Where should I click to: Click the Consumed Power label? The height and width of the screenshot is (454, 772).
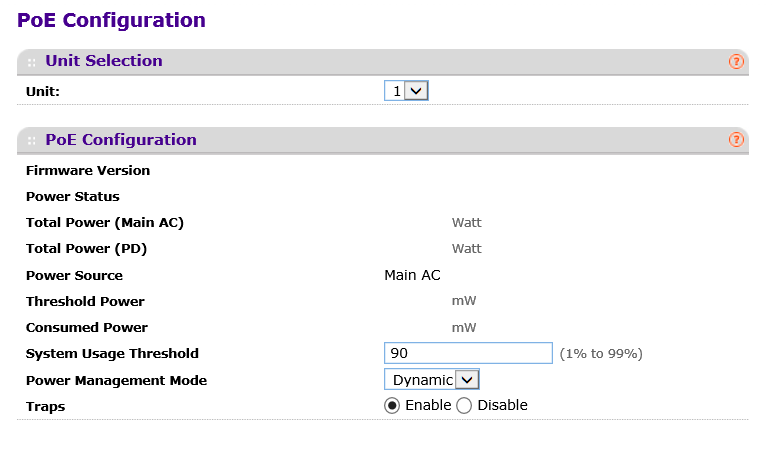pyautogui.click(x=87, y=328)
